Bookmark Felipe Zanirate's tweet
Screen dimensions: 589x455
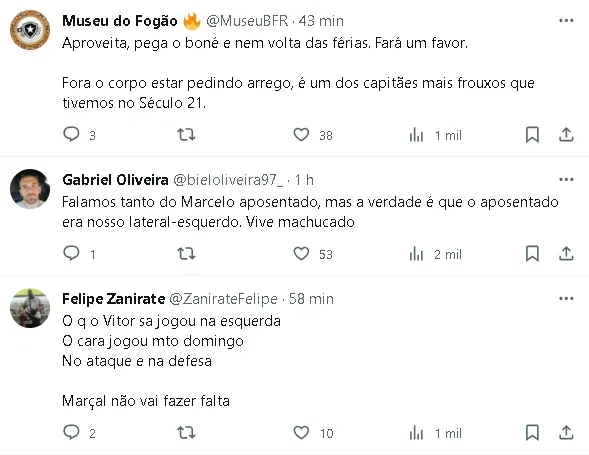tap(532, 432)
